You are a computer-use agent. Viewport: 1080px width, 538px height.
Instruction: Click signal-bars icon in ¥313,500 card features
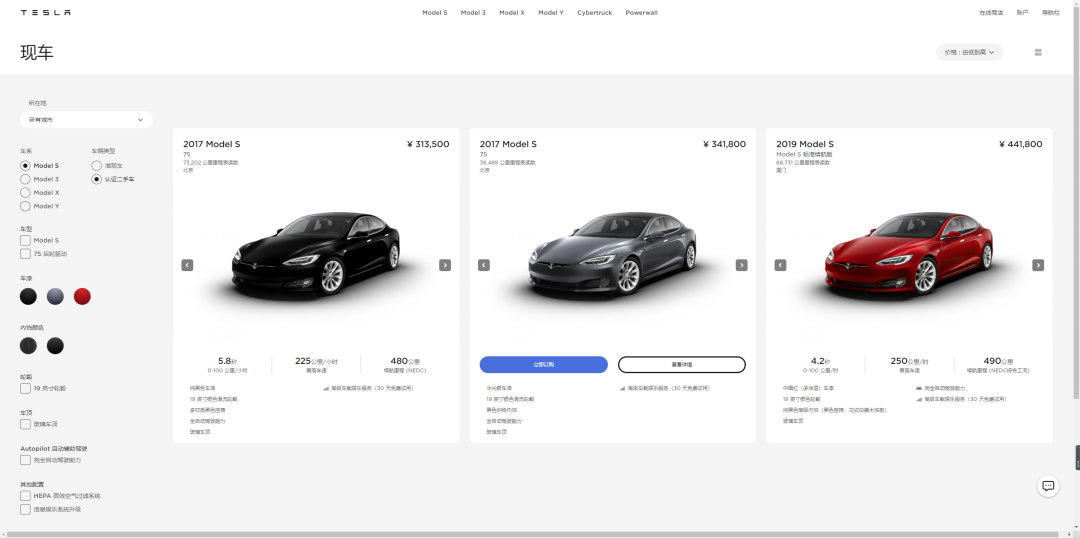tap(326, 389)
